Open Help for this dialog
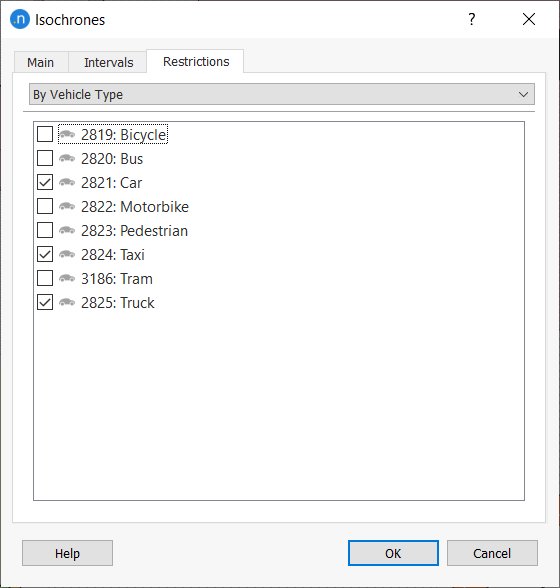The height and width of the screenshot is (588, 560). tap(68, 553)
